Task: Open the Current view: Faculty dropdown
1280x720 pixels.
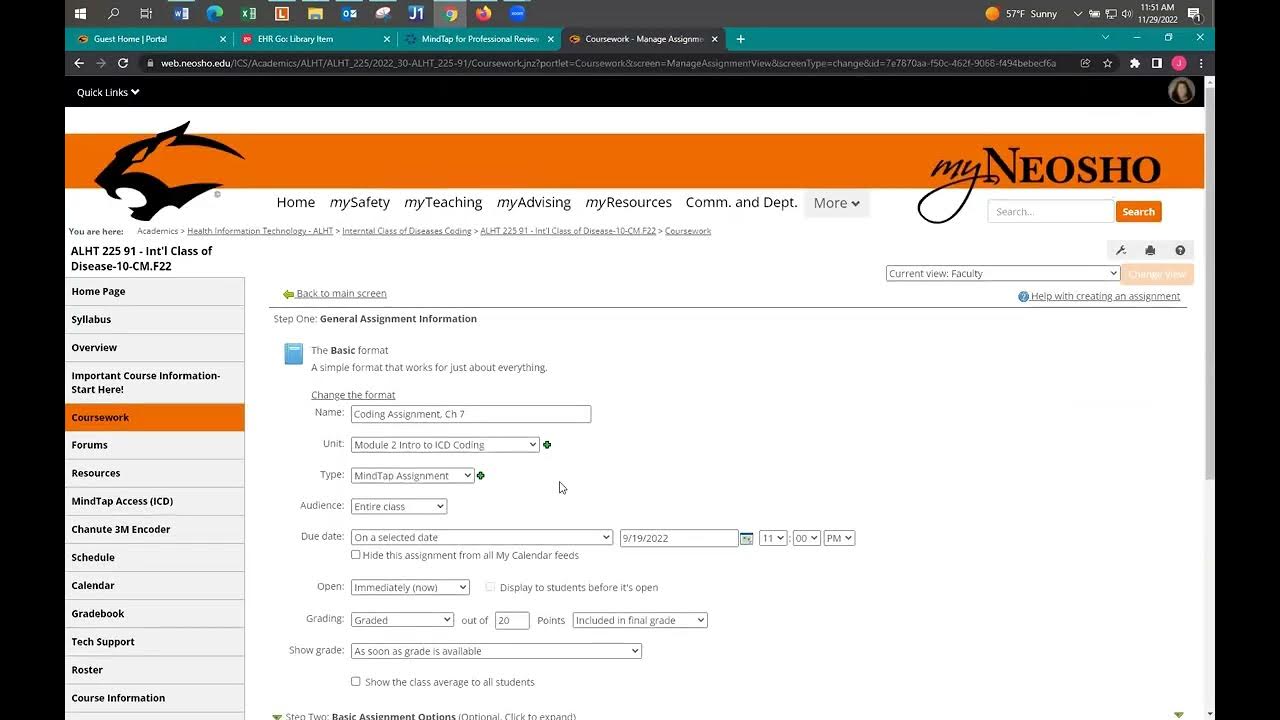Action: tap(1002, 274)
